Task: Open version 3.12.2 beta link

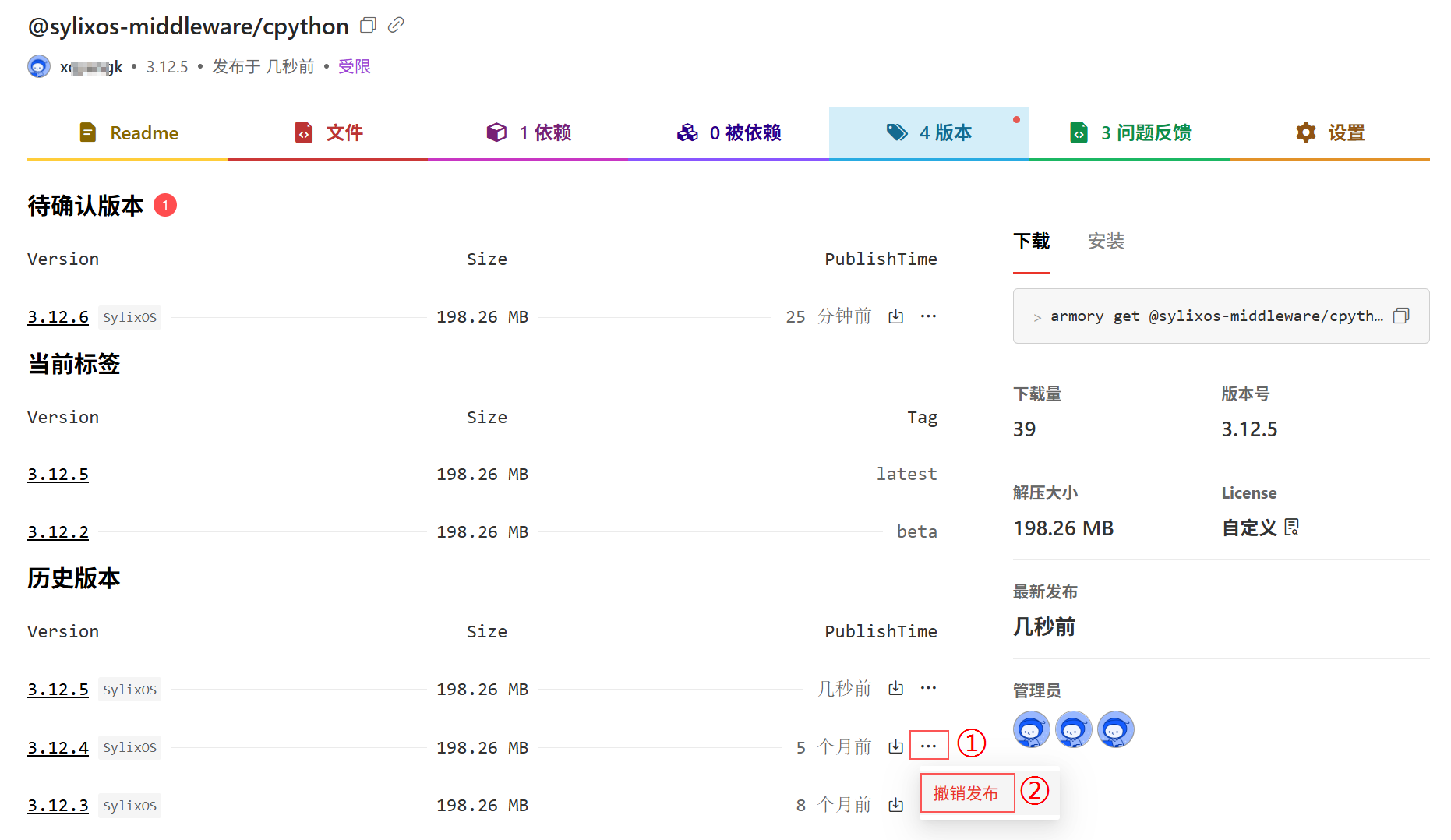Action: [58, 532]
